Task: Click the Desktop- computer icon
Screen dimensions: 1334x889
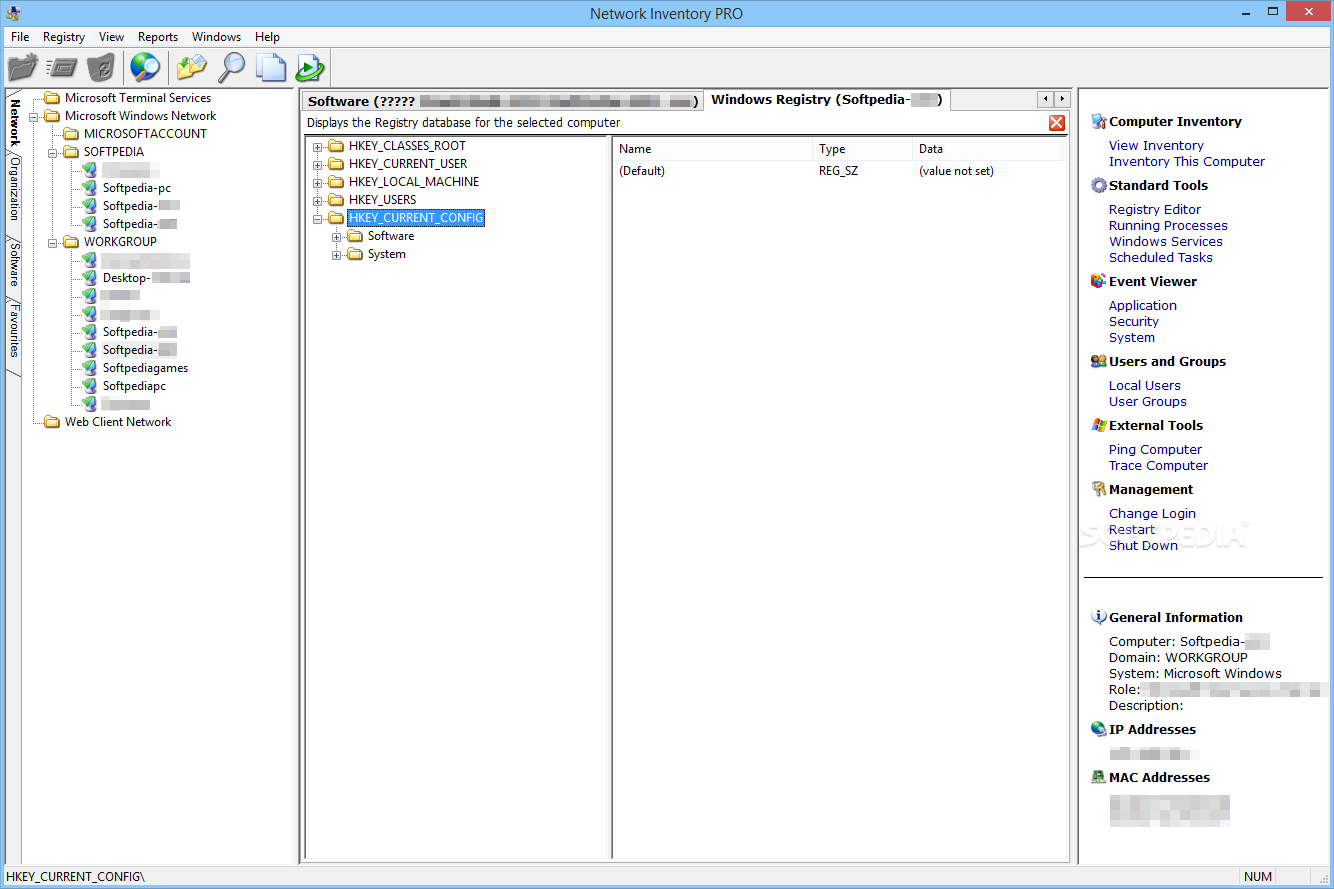Action: point(90,278)
